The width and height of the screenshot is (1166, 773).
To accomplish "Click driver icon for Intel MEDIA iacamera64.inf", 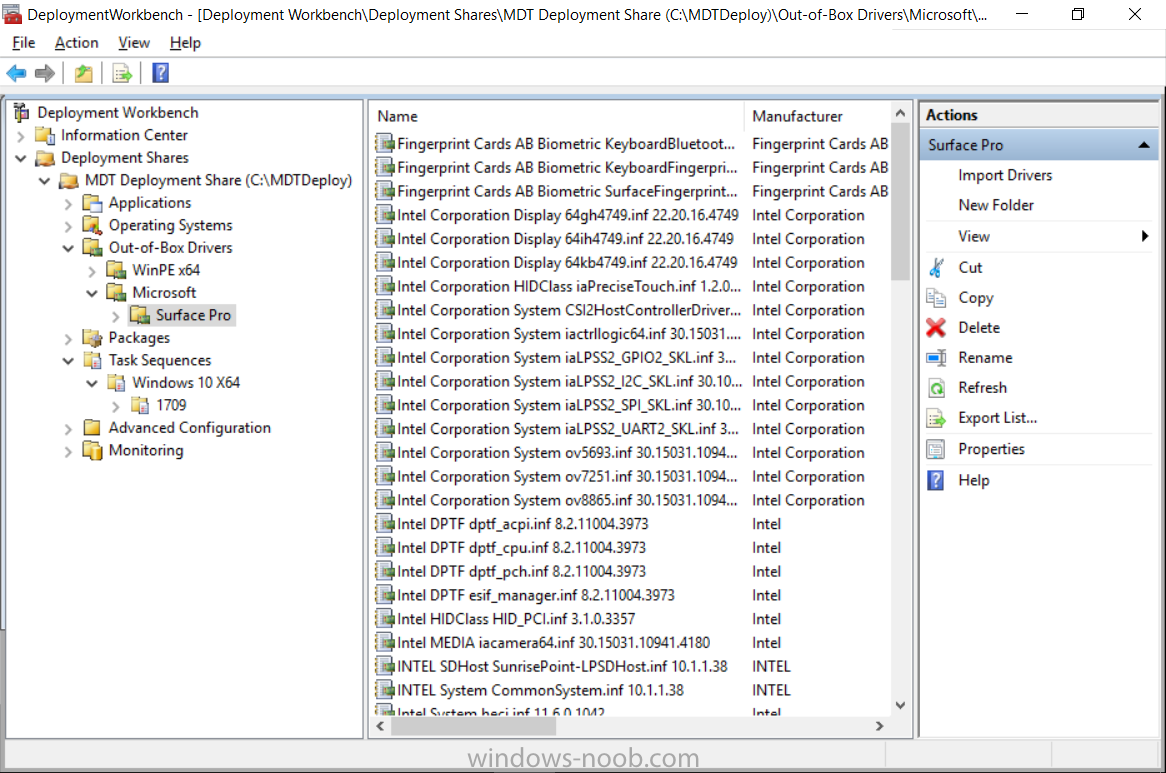I will pyautogui.click(x=385, y=643).
